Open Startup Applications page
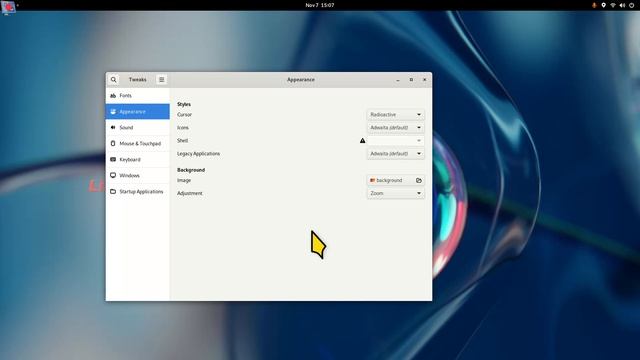Viewport: 640px width, 360px height. [x=138, y=191]
